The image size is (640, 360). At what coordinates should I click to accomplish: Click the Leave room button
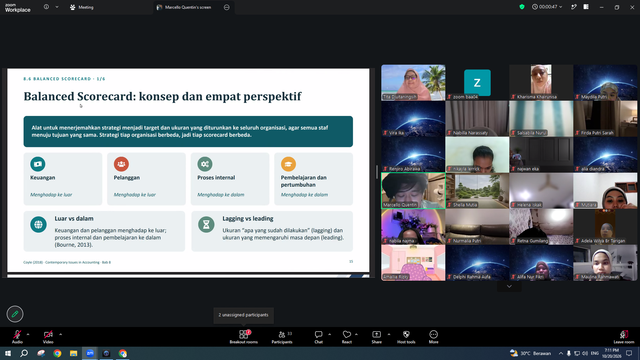pyautogui.click(x=624, y=337)
